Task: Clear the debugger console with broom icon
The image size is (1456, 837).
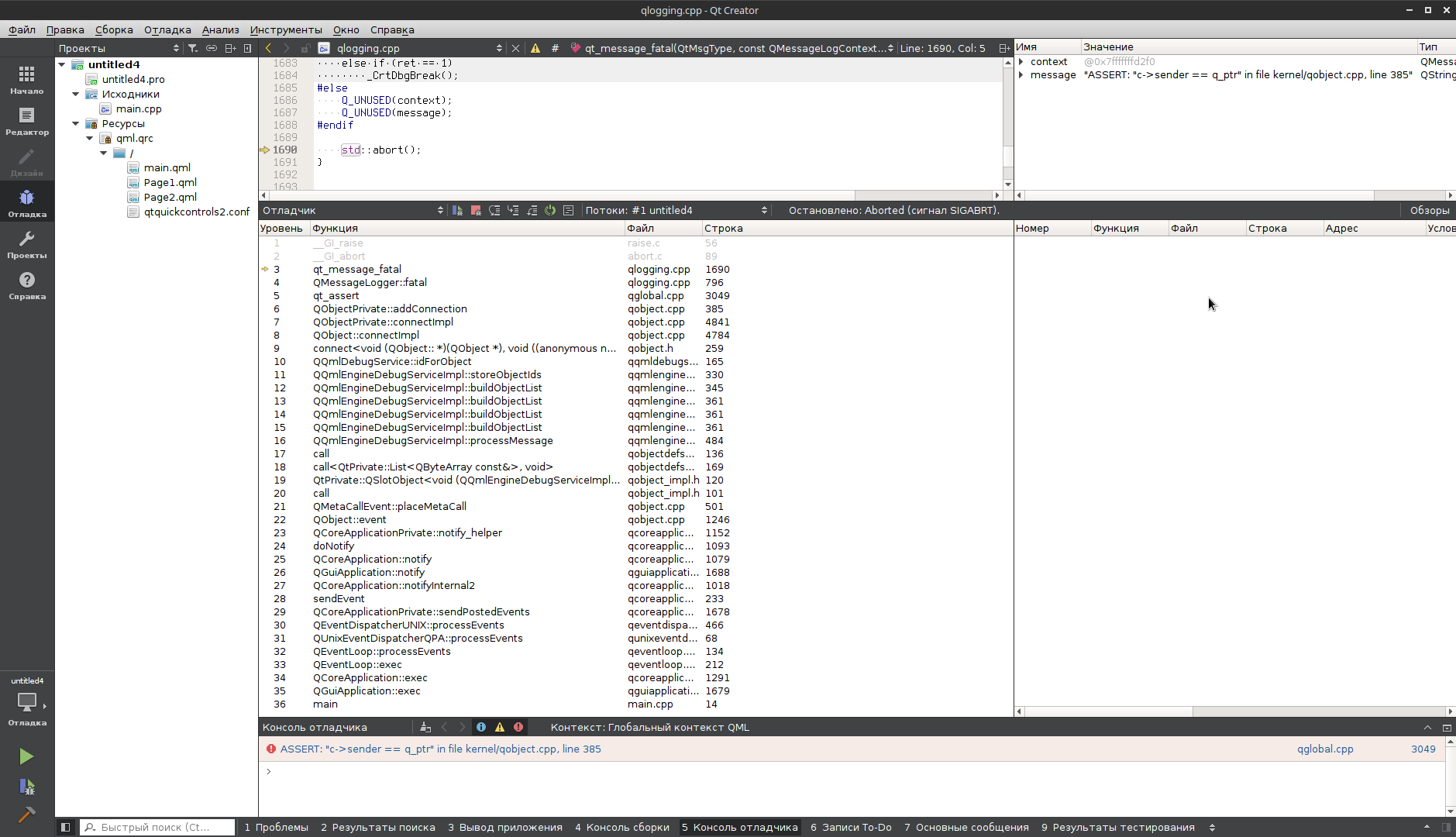Action: (x=425, y=727)
